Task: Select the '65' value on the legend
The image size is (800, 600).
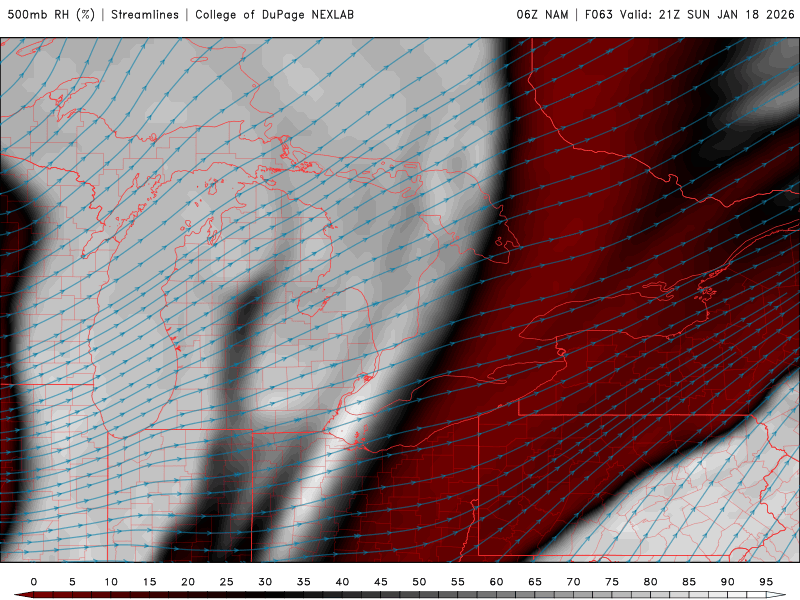Action: point(535,582)
